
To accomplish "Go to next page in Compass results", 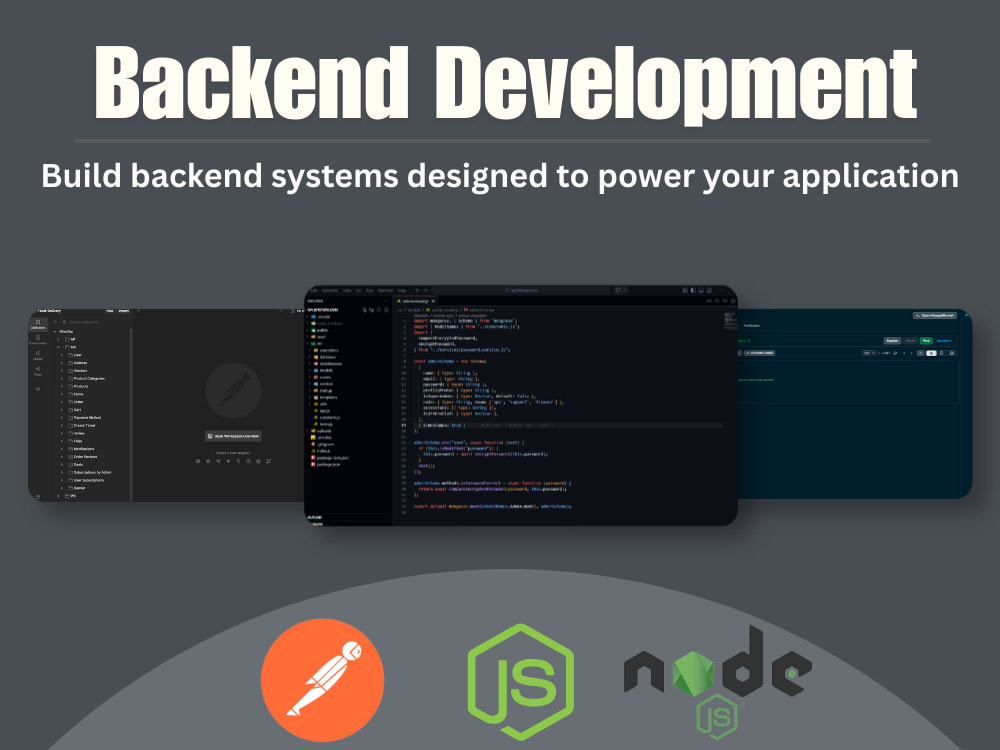I will (911, 353).
